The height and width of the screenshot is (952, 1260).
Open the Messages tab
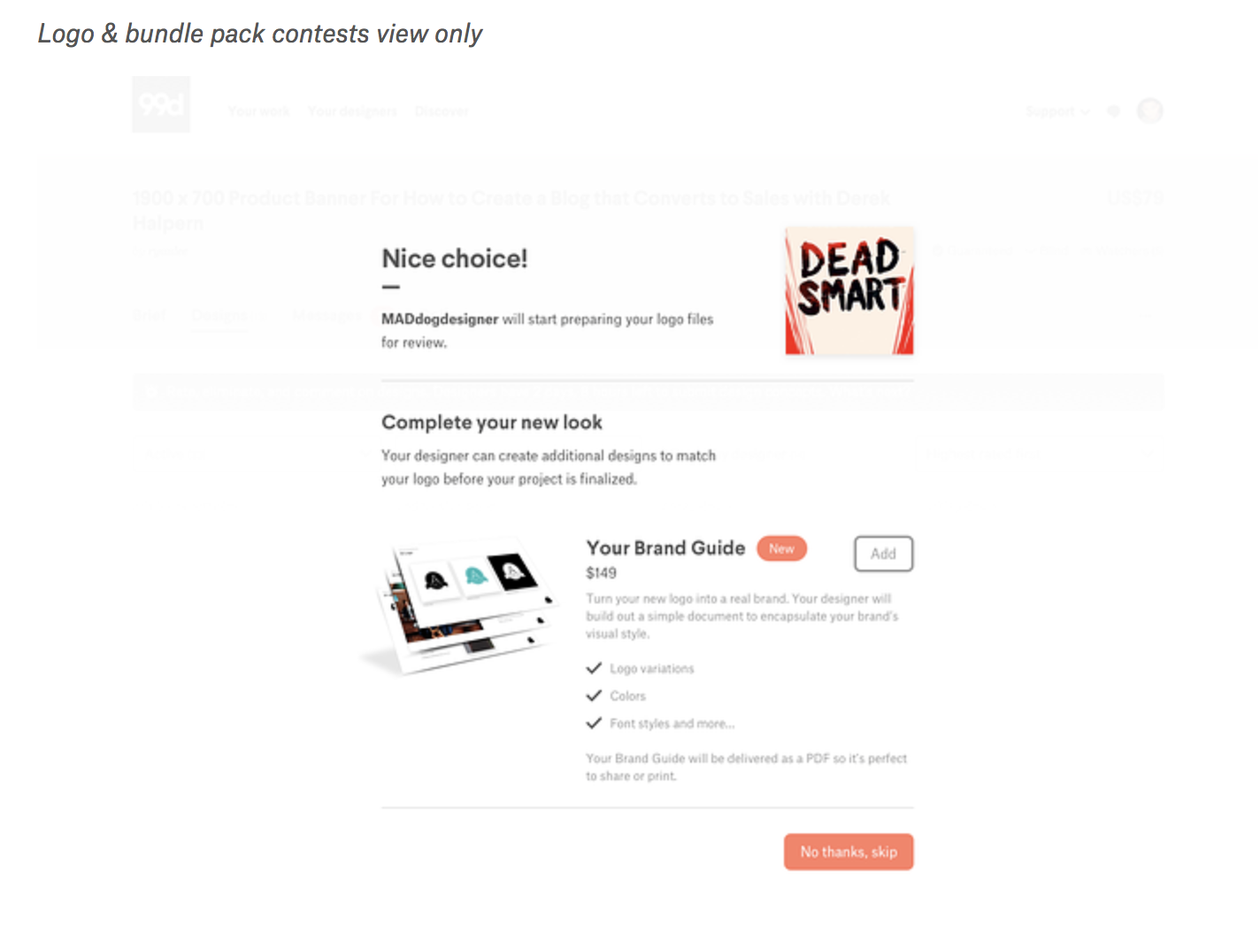tap(324, 315)
